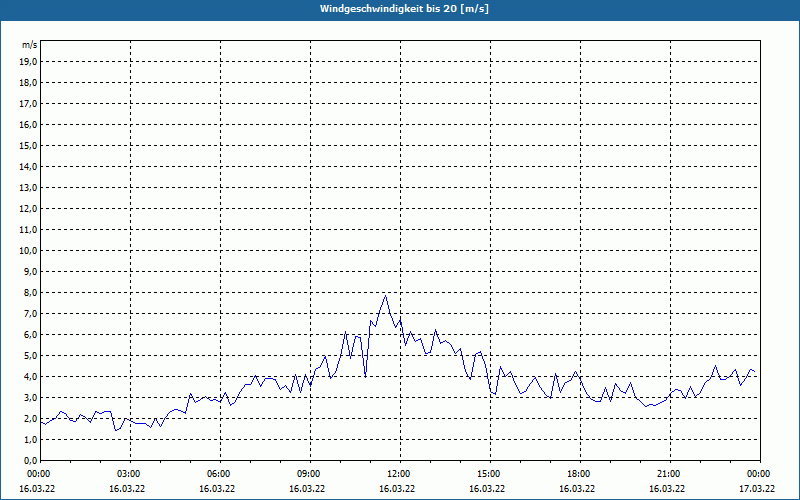Select the 06:00 time label

point(220,474)
